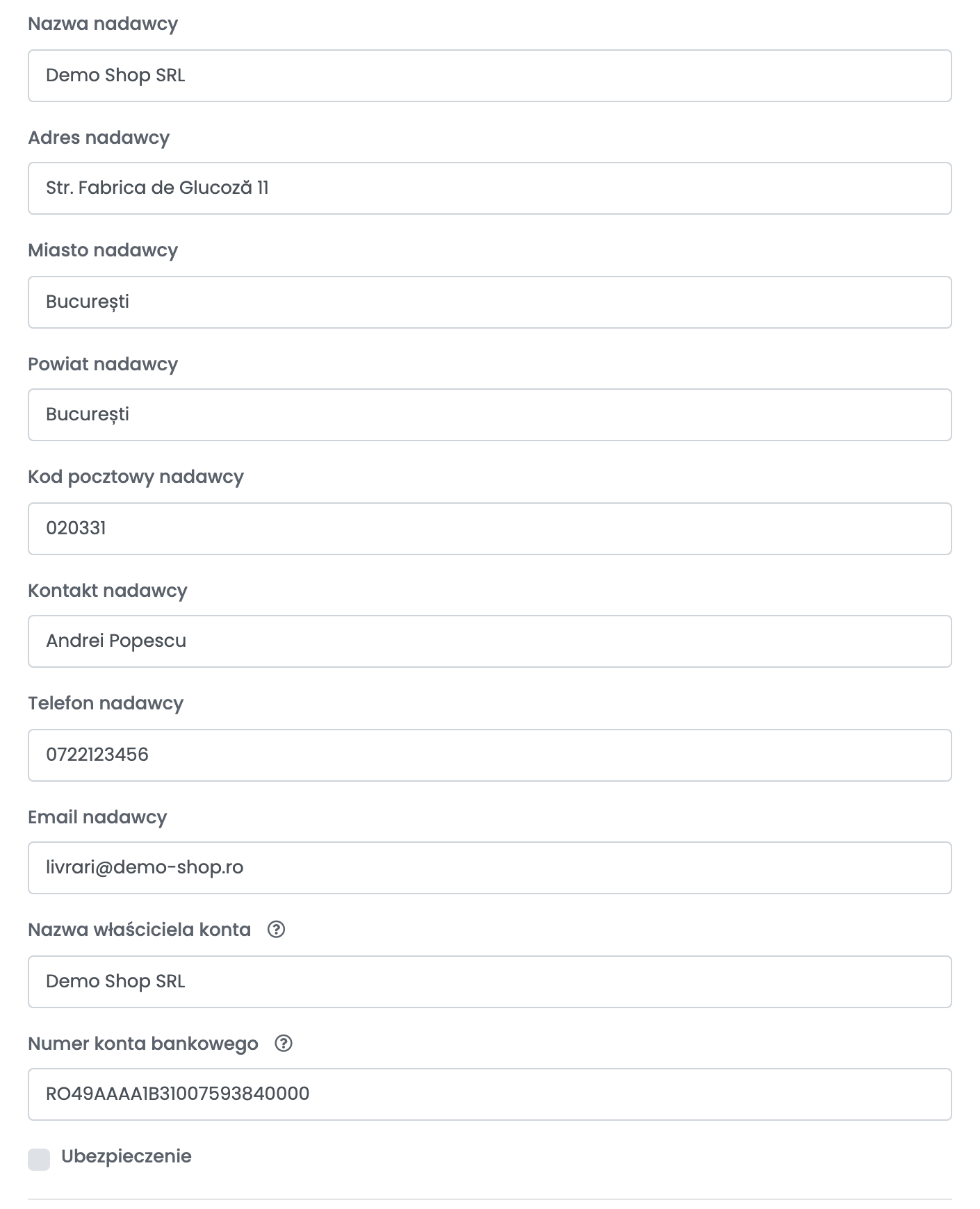Focus the Powiat nadawcy input field
Viewport: 980px width, 1209px height.
[x=490, y=415]
